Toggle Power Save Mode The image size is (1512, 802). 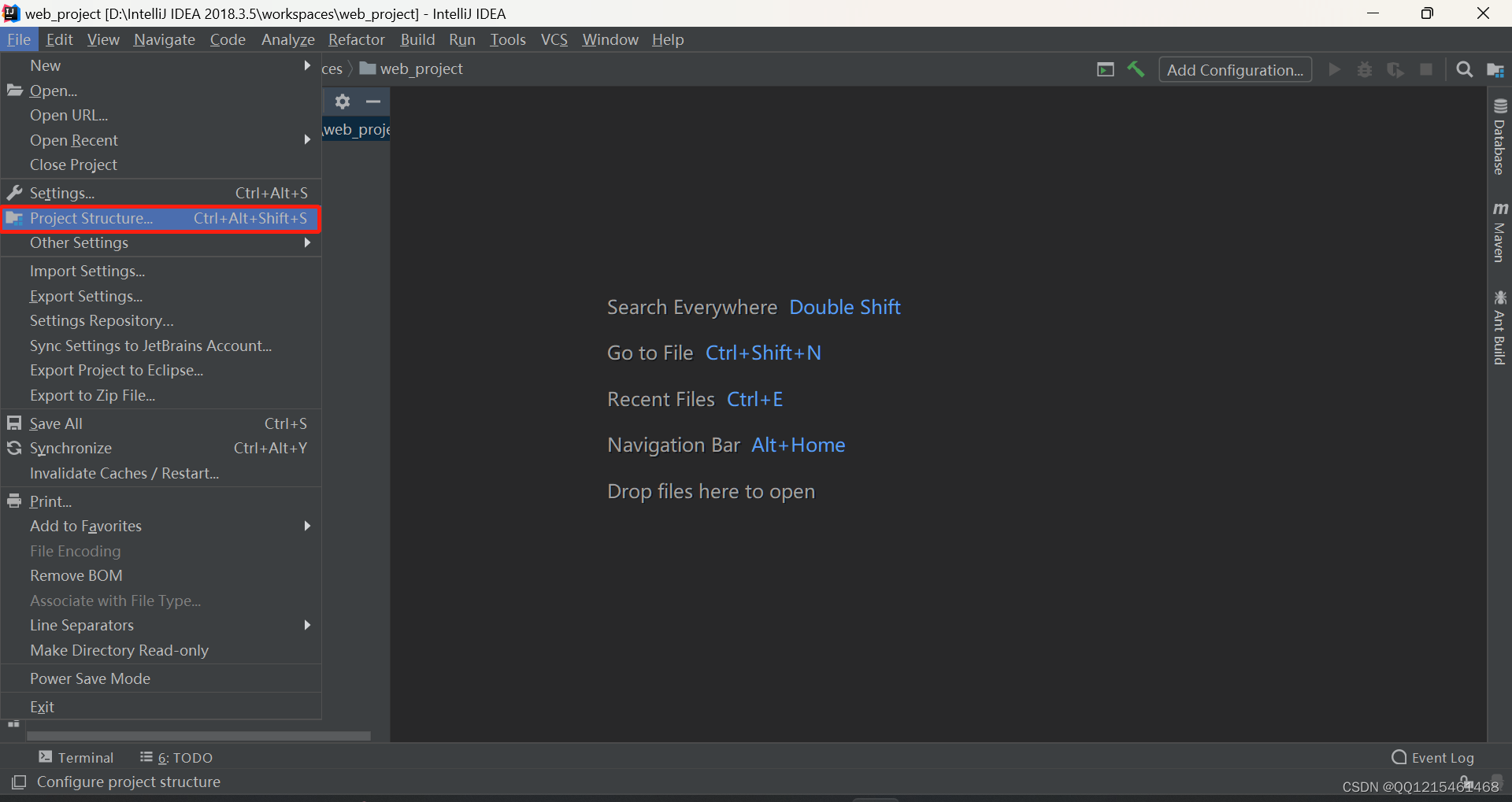coord(161,678)
